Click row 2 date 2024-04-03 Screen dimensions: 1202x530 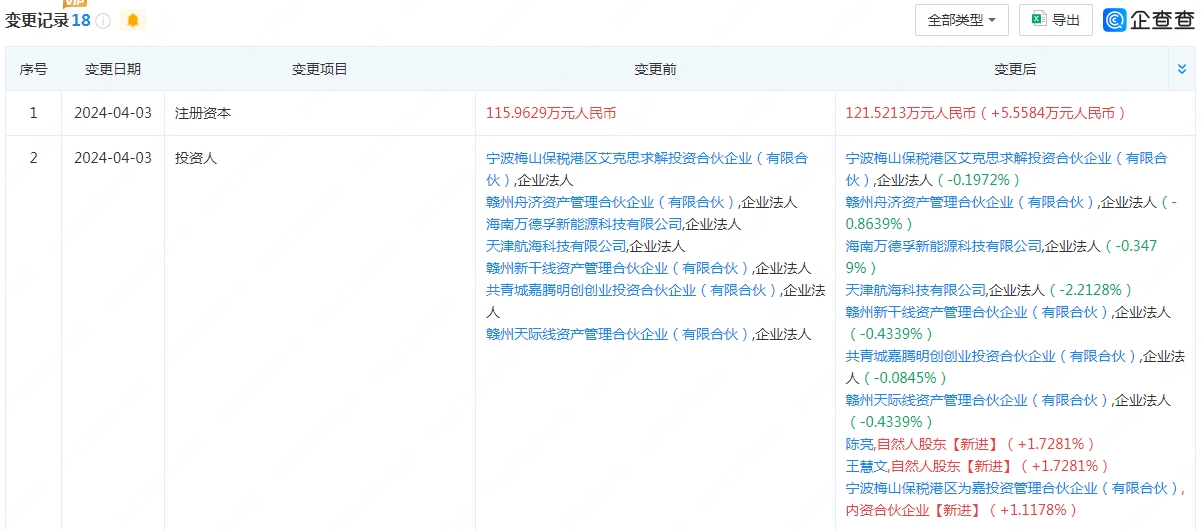click(x=113, y=158)
